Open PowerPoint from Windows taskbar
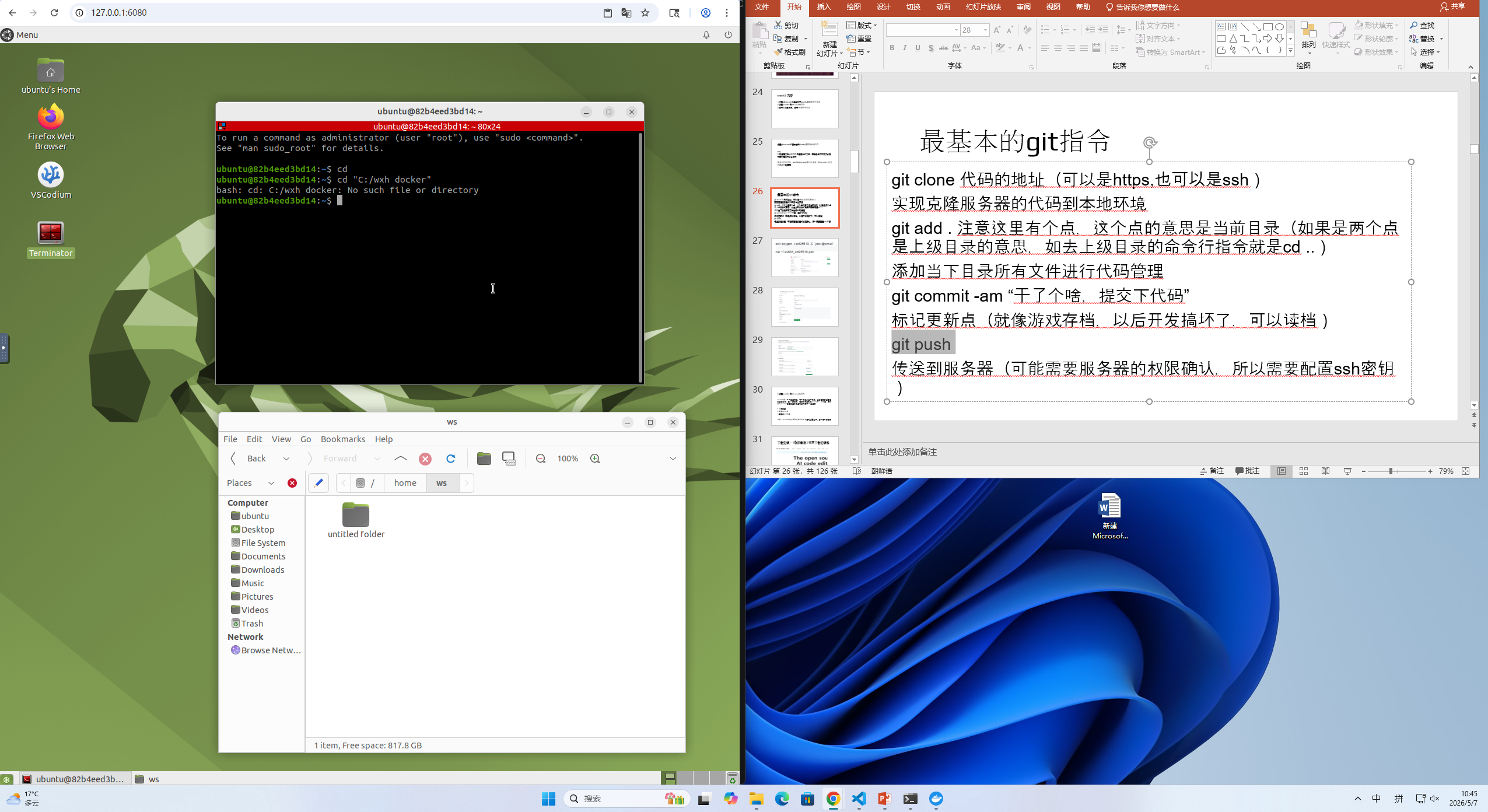Image resolution: width=1488 pixels, height=812 pixels. [884, 799]
